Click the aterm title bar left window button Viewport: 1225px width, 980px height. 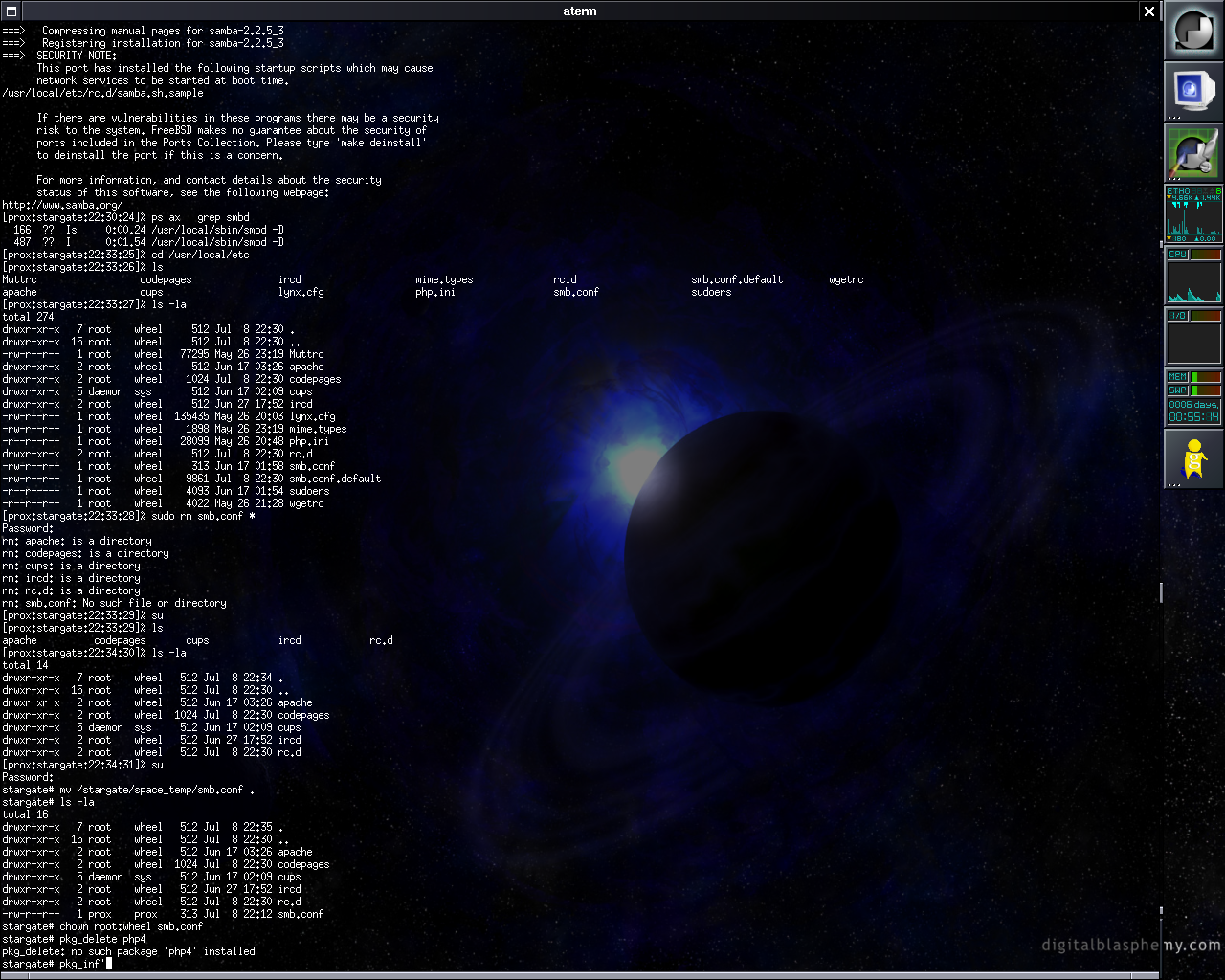point(11,11)
